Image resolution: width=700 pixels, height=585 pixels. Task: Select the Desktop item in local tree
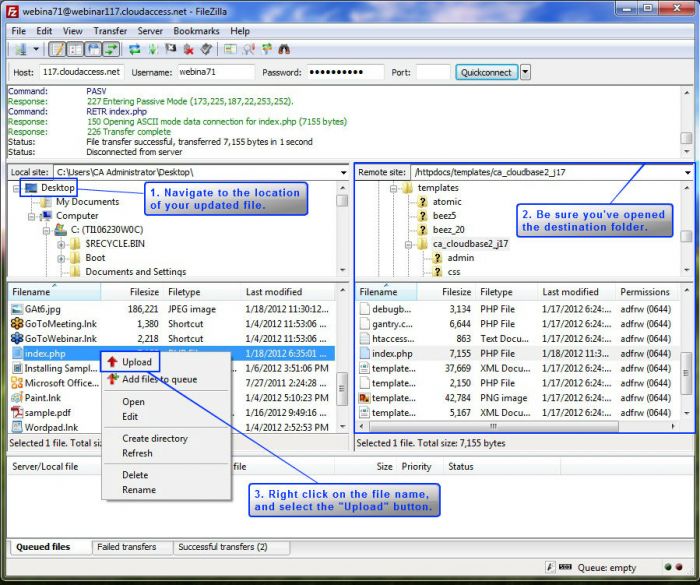(x=58, y=188)
